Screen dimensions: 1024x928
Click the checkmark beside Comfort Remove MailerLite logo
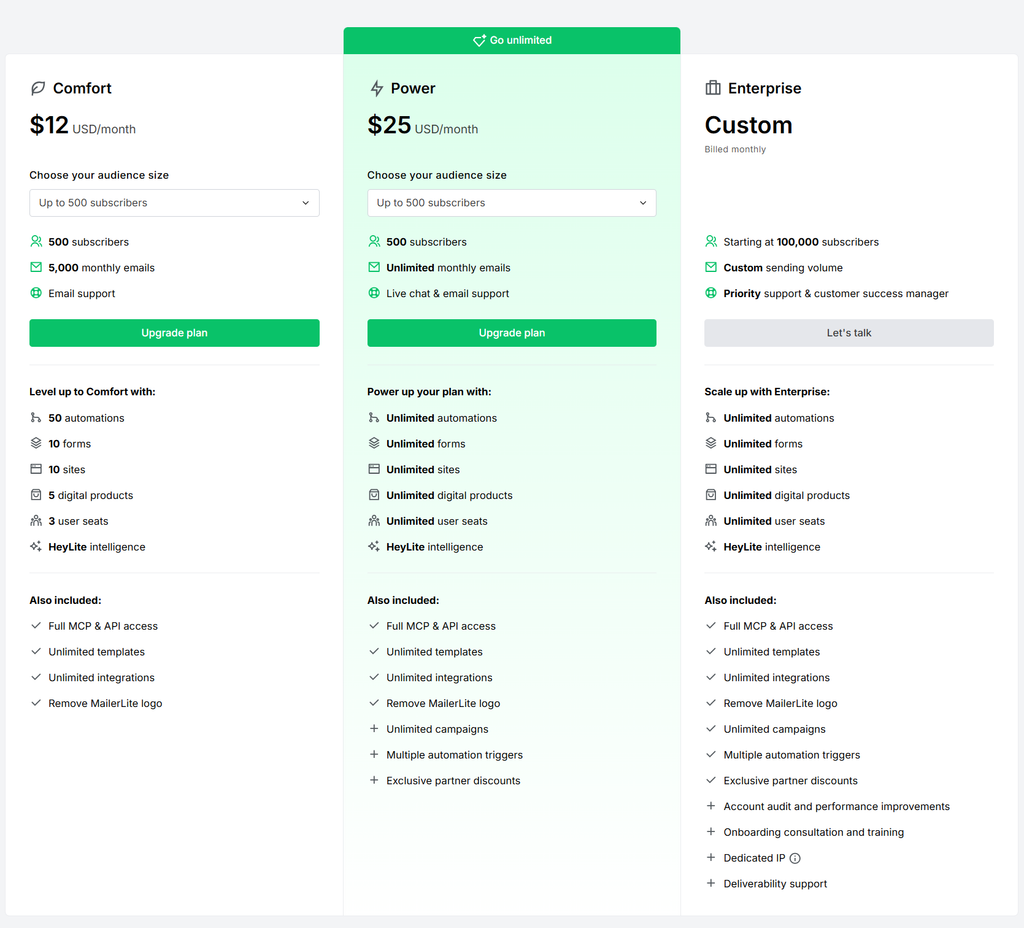[36, 703]
